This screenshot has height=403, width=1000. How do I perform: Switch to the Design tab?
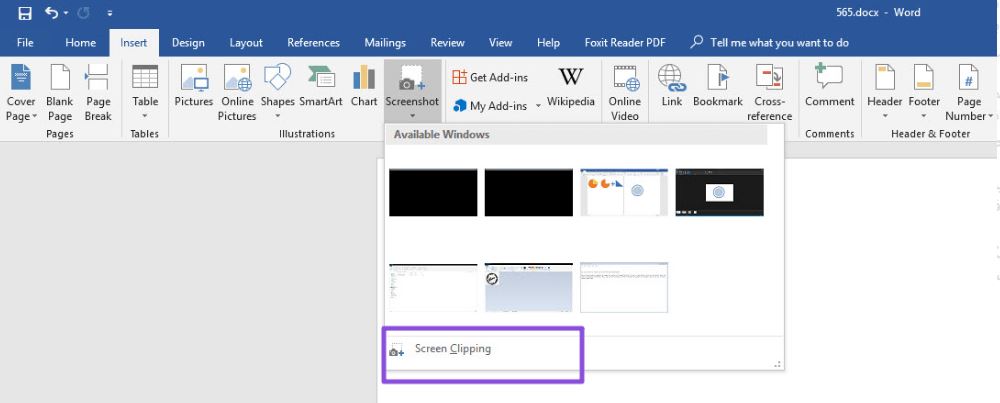[x=188, y=43]
